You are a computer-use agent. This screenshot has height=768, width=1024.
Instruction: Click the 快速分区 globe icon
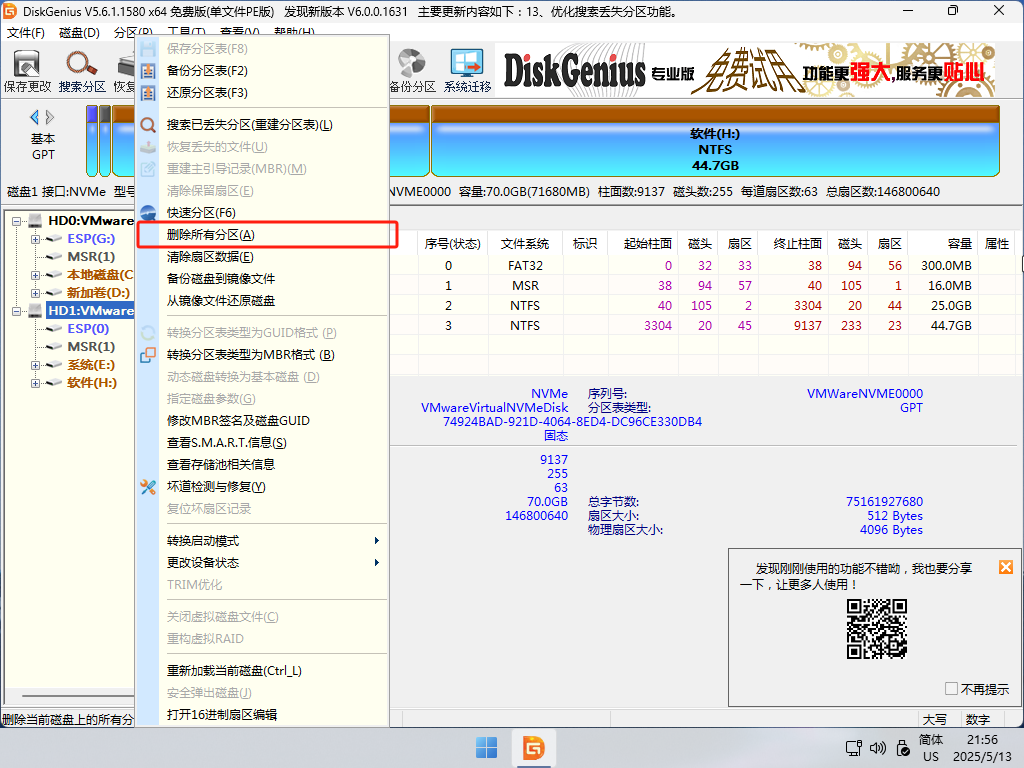point(148,213)
